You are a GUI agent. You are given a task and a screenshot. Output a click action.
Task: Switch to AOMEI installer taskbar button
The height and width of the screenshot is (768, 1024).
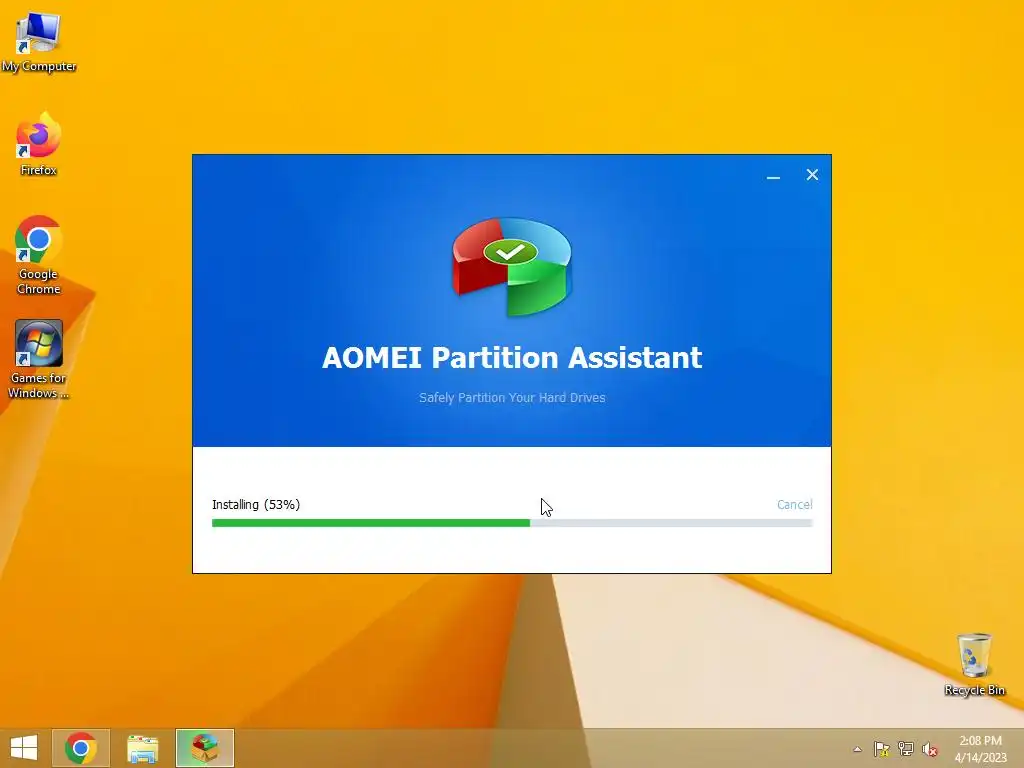click(204, 748)
